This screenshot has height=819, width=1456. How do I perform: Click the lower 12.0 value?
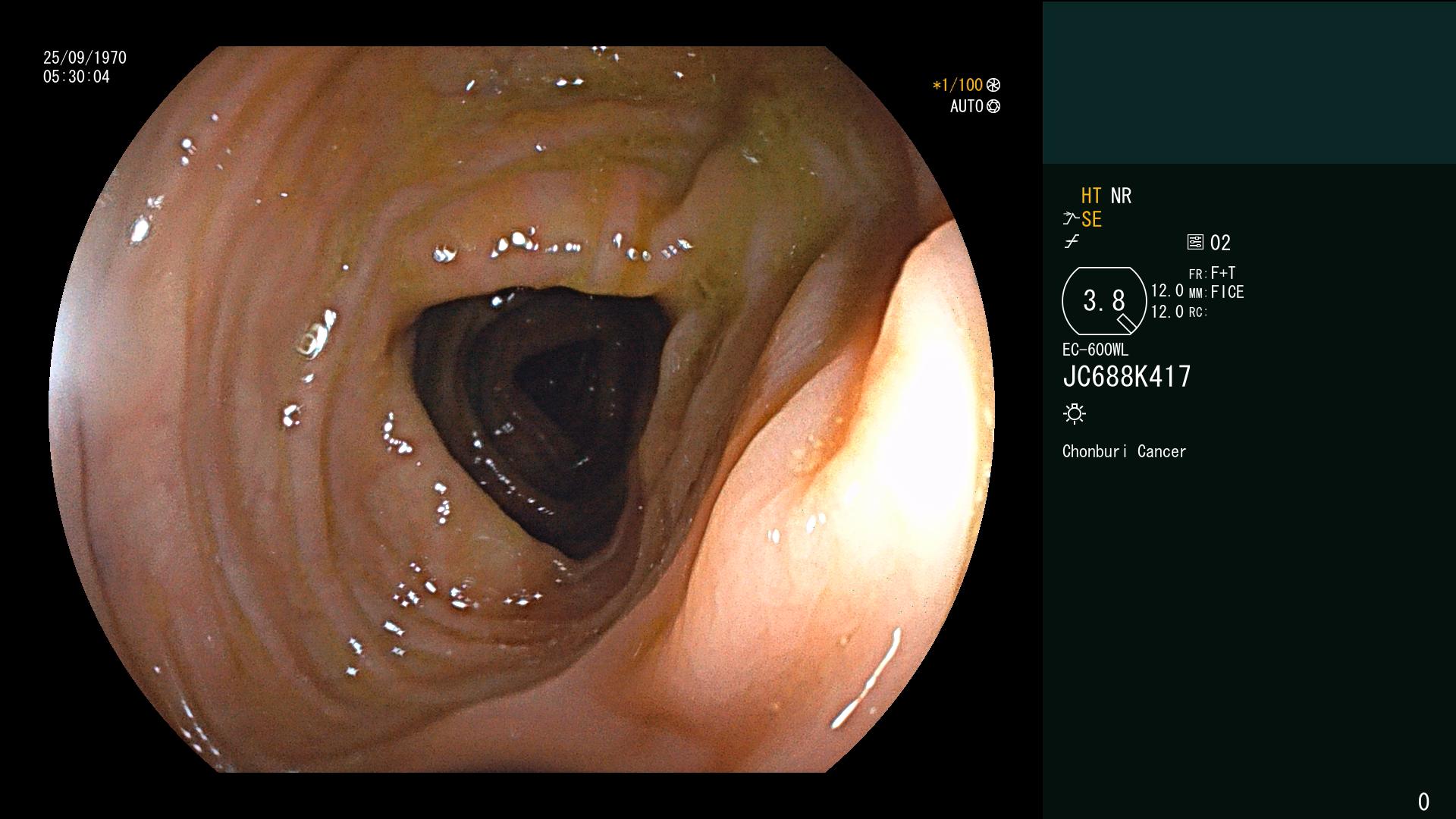coord(1167,312)
